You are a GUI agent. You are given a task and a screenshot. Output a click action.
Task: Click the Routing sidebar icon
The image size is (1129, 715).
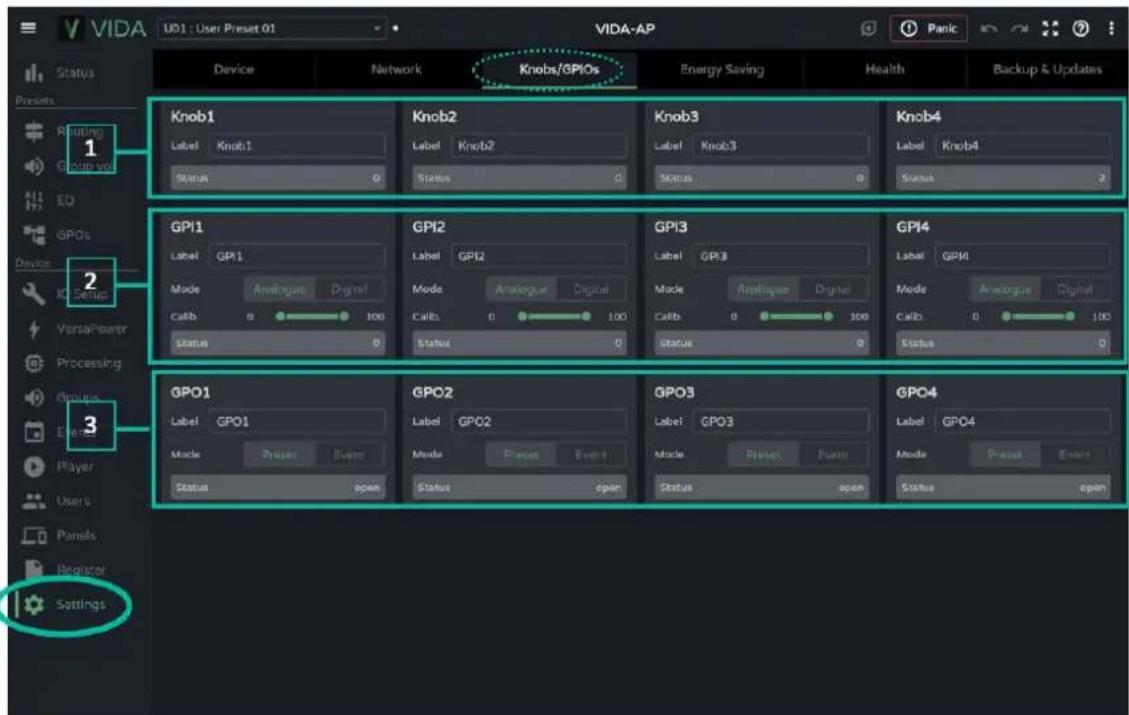pyautogui.click(x=33, y=132)
